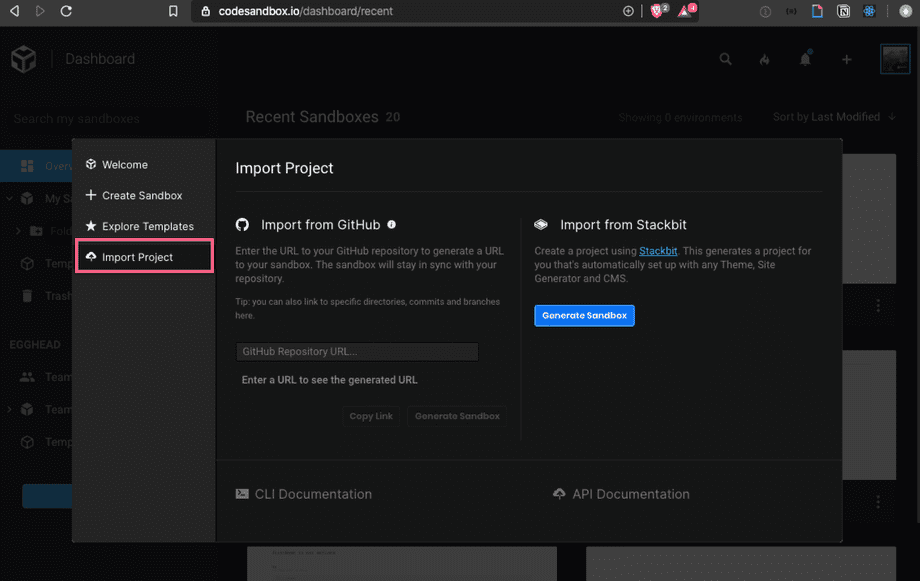The image size is (920, 581).
Task: Click the CodeSandbox cube logo
Action: (x=23, y=59)
